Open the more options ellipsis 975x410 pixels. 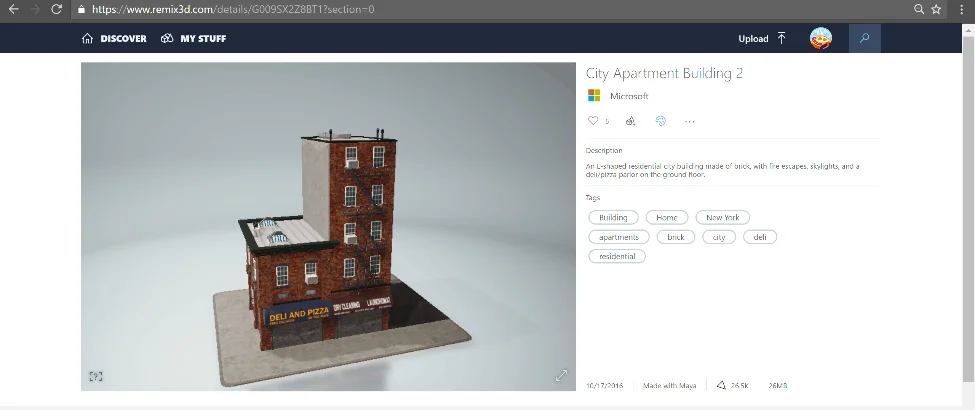[689, 121]
